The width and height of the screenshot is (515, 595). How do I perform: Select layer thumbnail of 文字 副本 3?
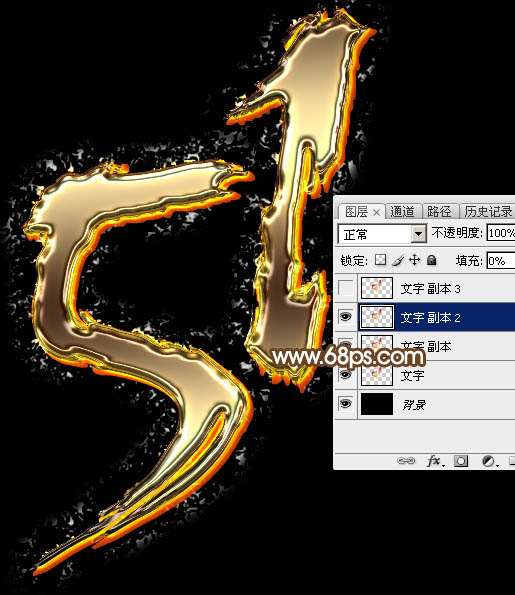click(x=376, y=288)
